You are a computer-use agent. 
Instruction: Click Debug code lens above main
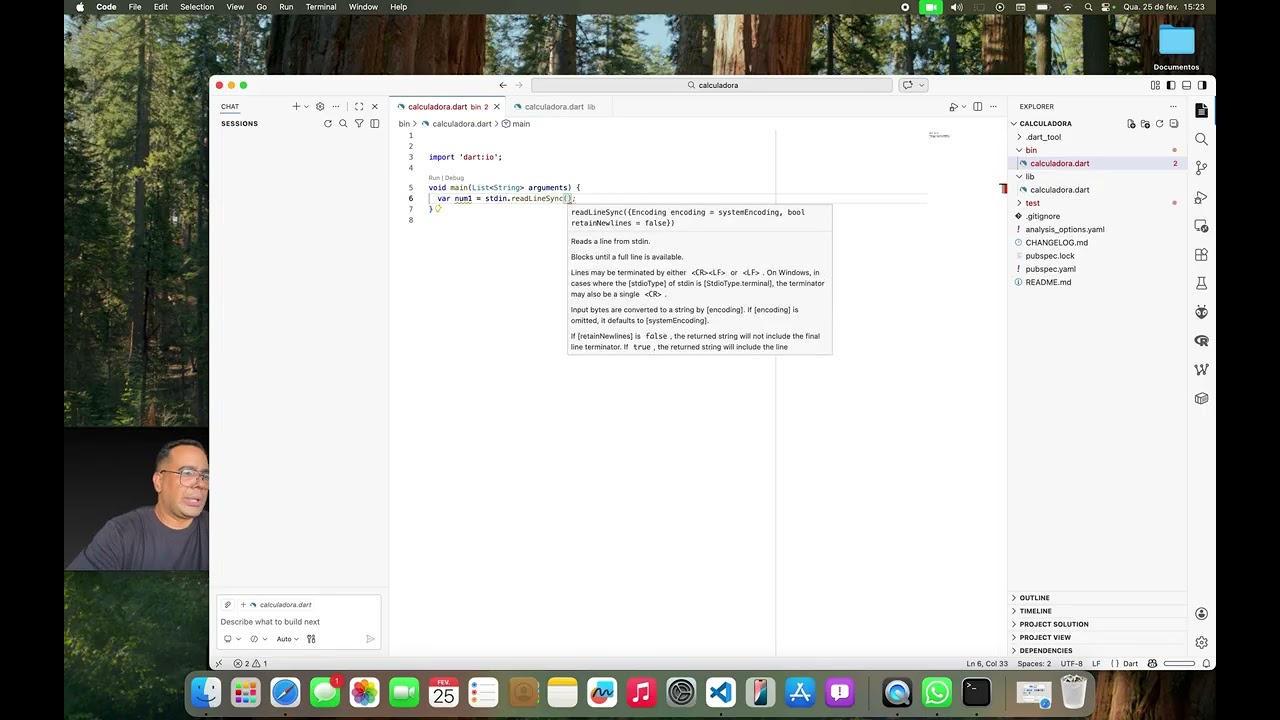coord(454,178)
